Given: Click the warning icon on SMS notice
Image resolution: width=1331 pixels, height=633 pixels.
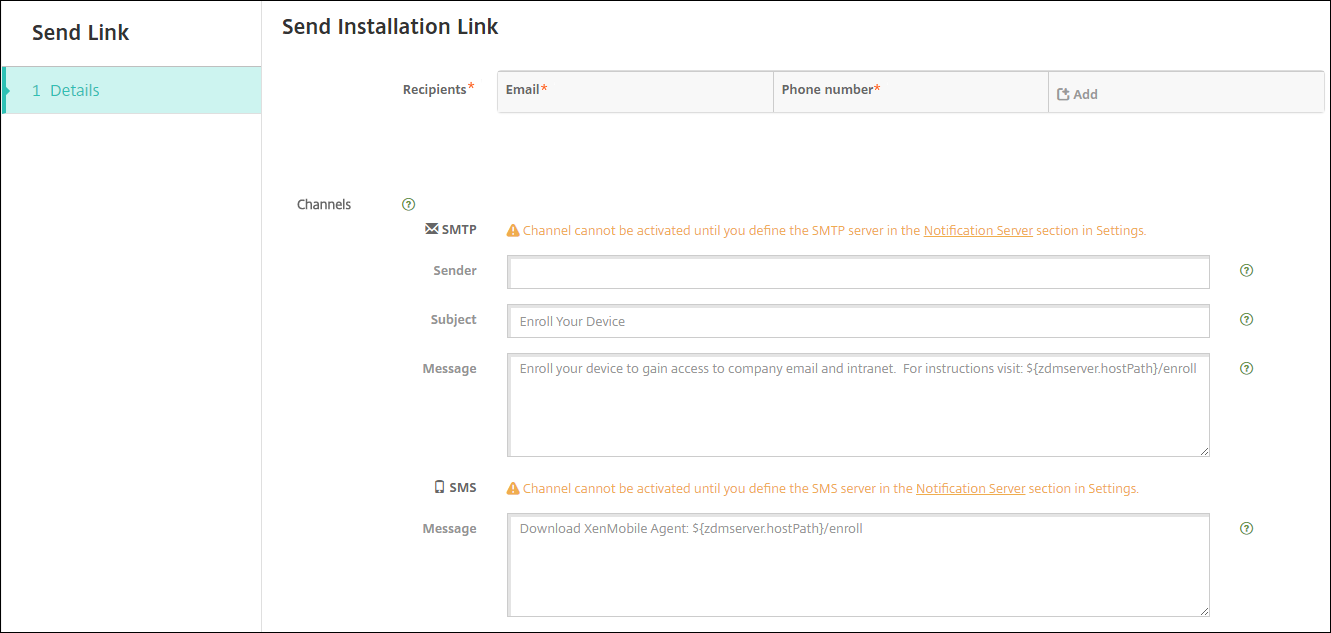Looking at the screenshot, I should click(x=513, y=489).
